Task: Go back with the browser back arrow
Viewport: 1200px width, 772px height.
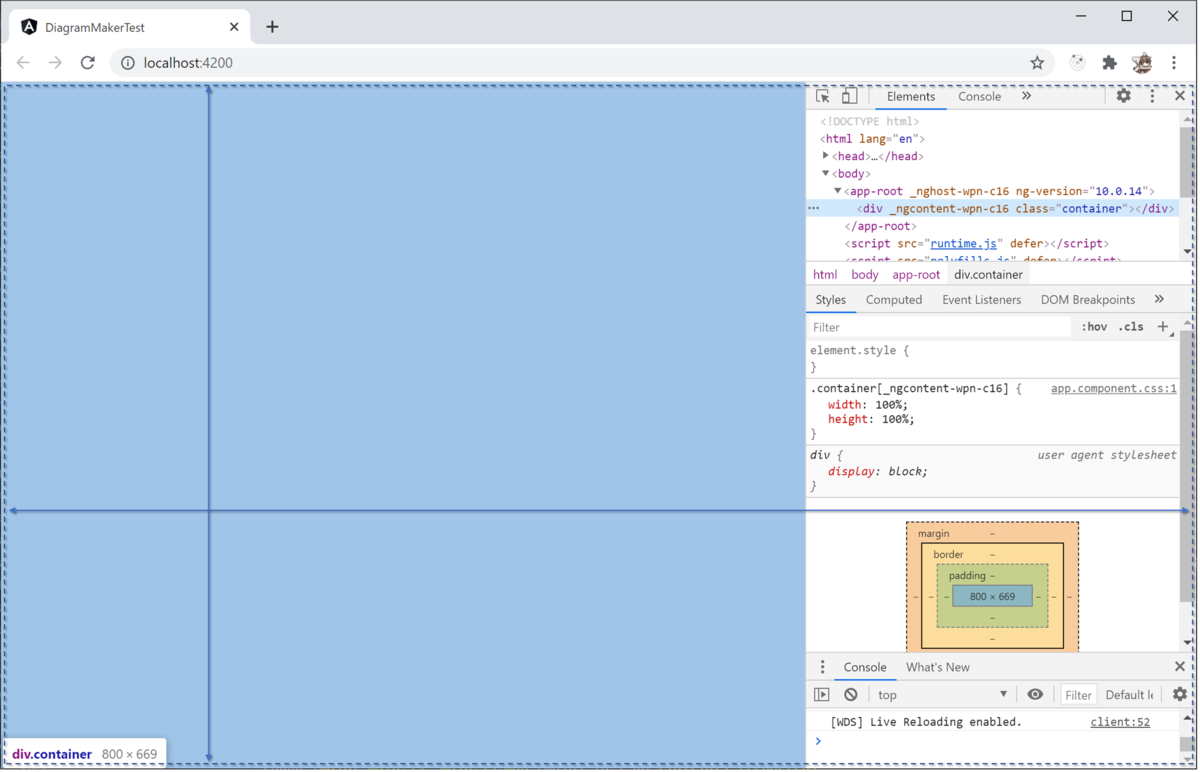Action: click(23, 63)
